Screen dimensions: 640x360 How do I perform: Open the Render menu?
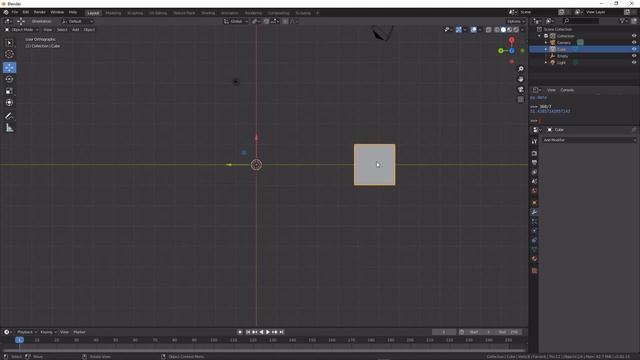pos(40,13)
